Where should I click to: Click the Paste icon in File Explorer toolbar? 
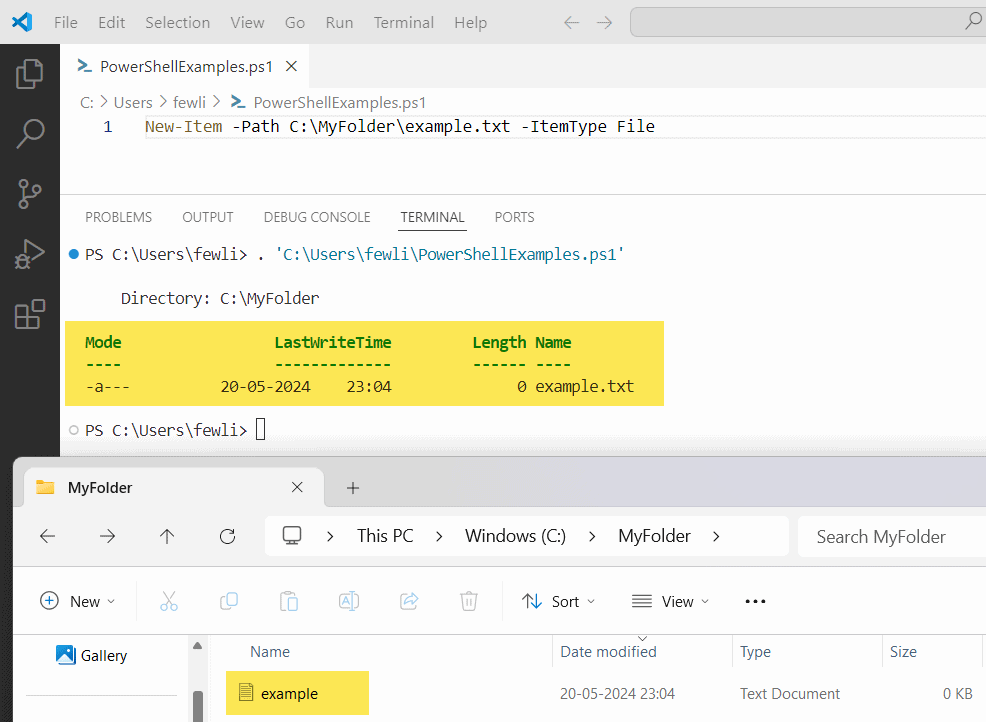[x=288, y=601]
